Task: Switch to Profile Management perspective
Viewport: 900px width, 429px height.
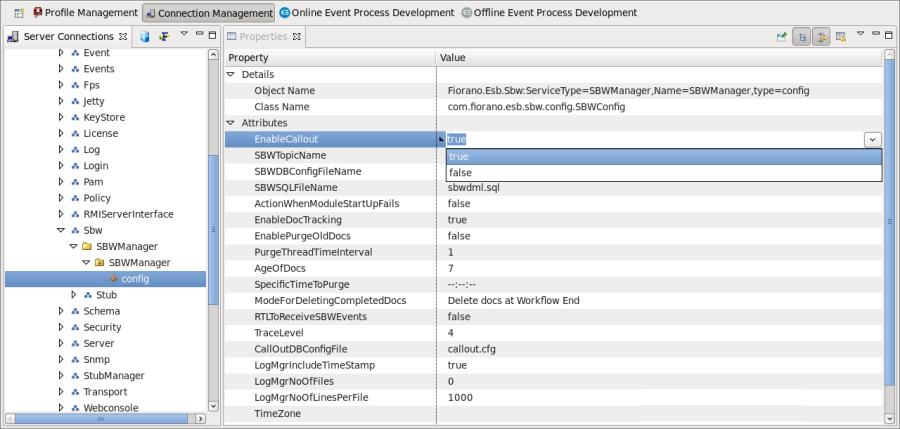Action: [86, 12]
